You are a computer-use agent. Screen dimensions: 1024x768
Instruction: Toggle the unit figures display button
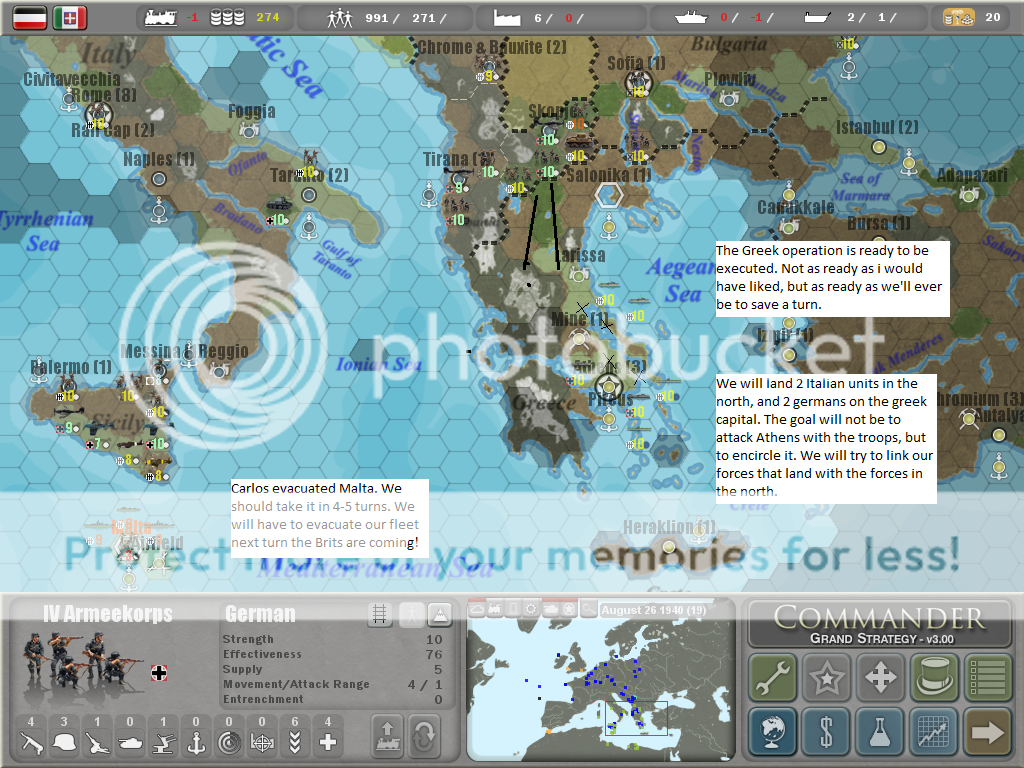[410, 615]
